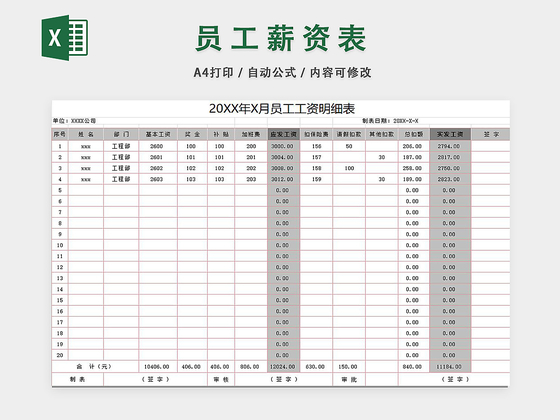
Task: Select row number 20 in 序号 column
Action: click(60, 355)
